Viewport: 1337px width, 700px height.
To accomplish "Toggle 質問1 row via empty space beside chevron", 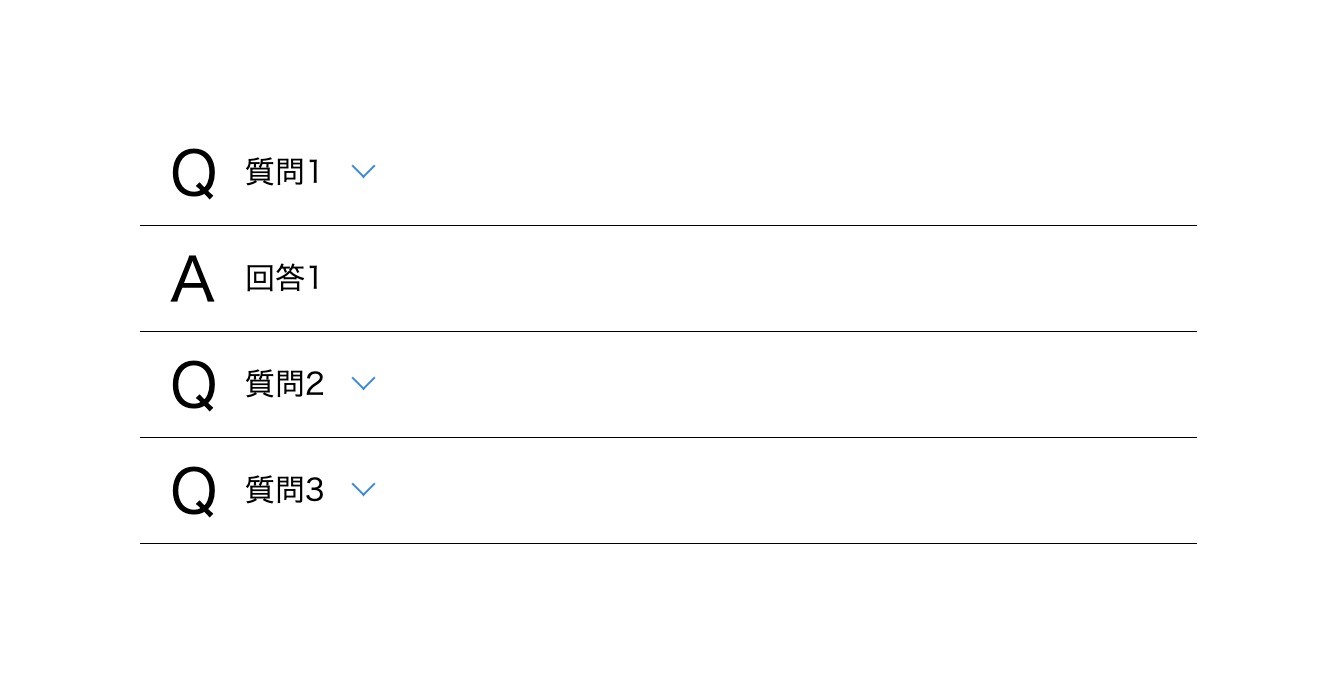I will point(780,172).
